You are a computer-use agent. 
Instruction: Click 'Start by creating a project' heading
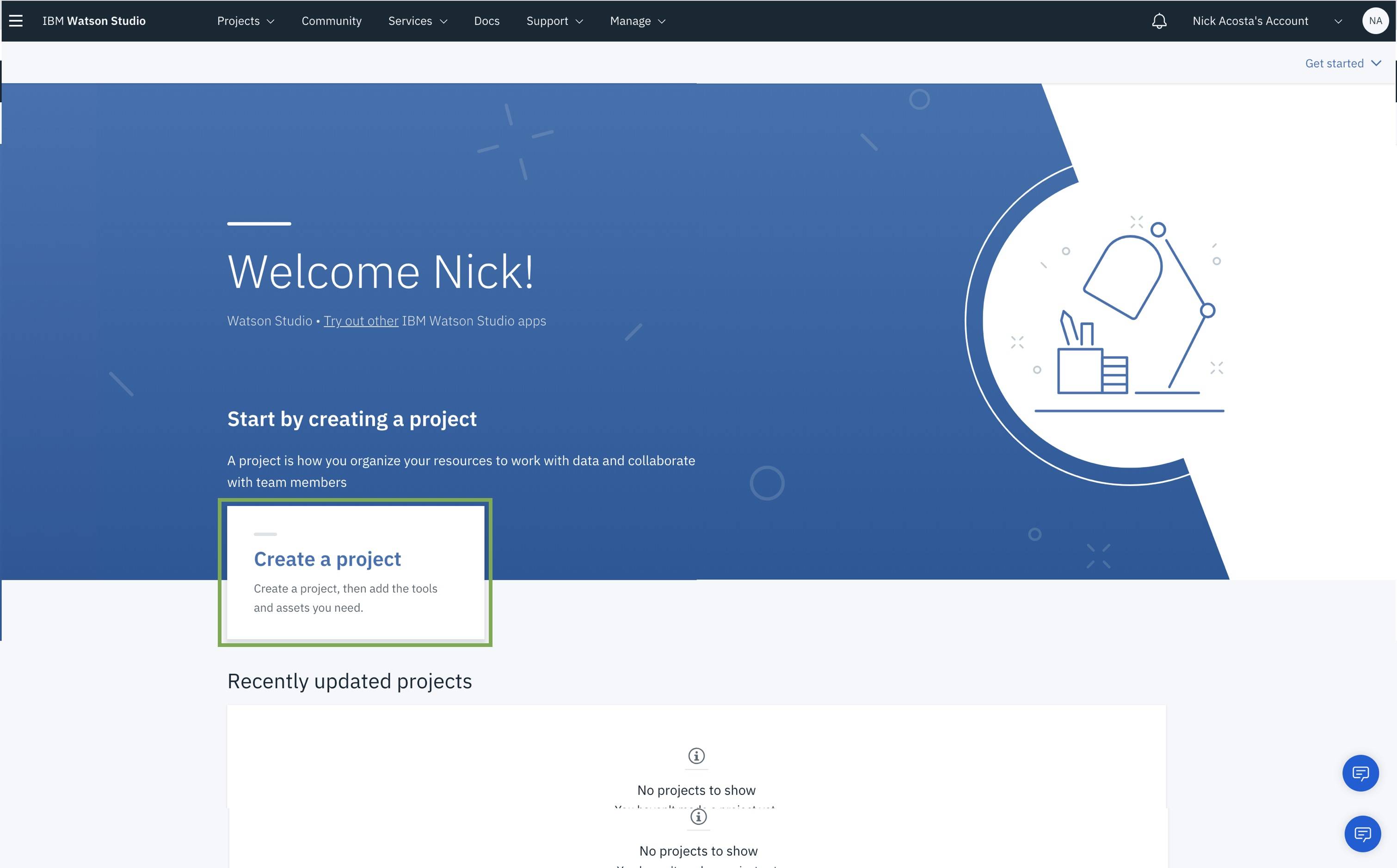pyautogui.click(x=352, y=419)
